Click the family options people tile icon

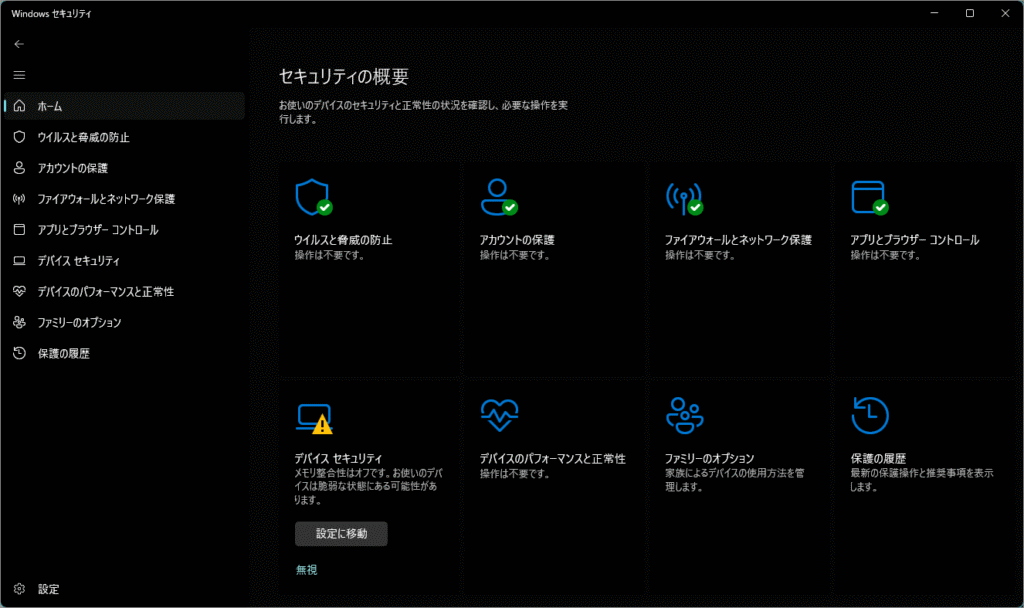pos(683,414)
